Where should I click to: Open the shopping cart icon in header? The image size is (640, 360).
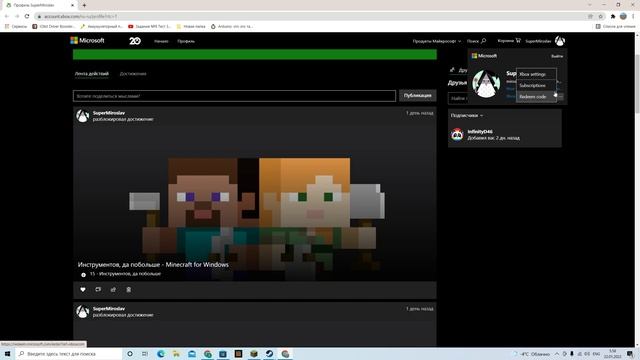point(518,40)
